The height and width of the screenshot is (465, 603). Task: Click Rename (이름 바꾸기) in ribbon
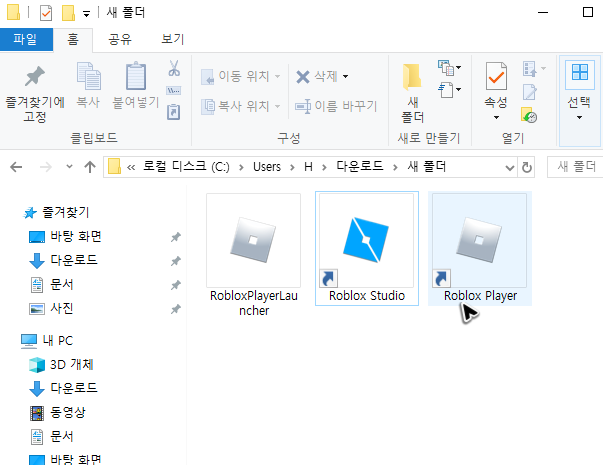pos(336,106)
